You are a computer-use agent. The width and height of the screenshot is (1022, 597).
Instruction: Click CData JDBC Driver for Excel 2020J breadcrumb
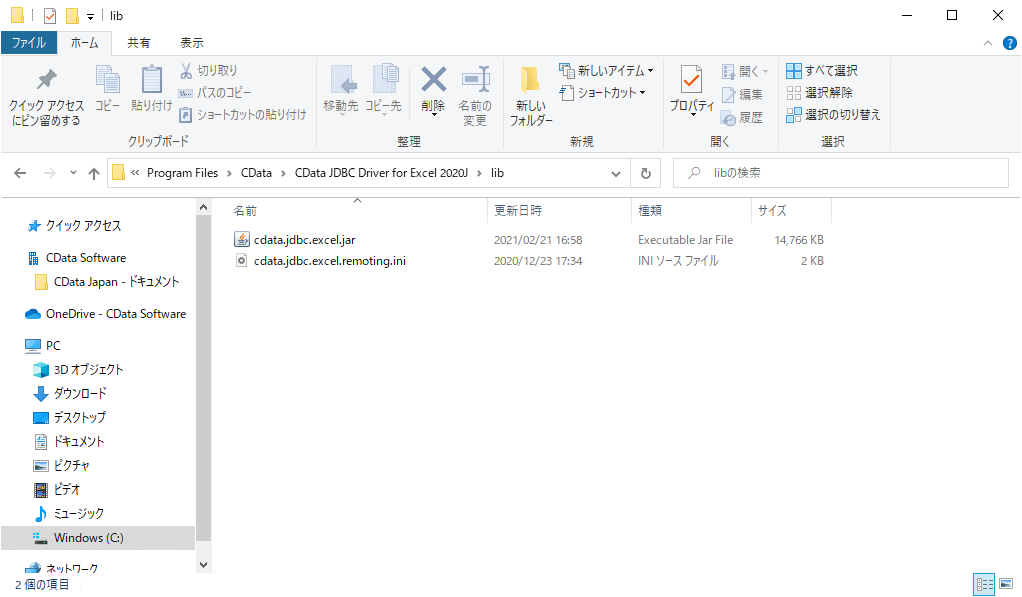pyautogui.click(x=381, y=173)
